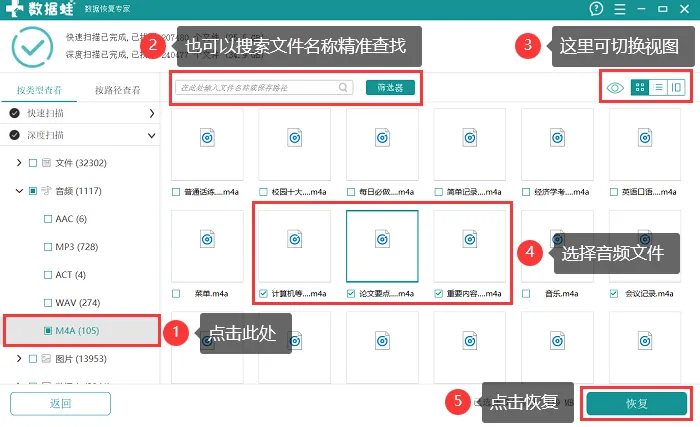This screenshot has height=427, width=700.
Task: Click the magnifier search icon
Action: click(343, 87)
